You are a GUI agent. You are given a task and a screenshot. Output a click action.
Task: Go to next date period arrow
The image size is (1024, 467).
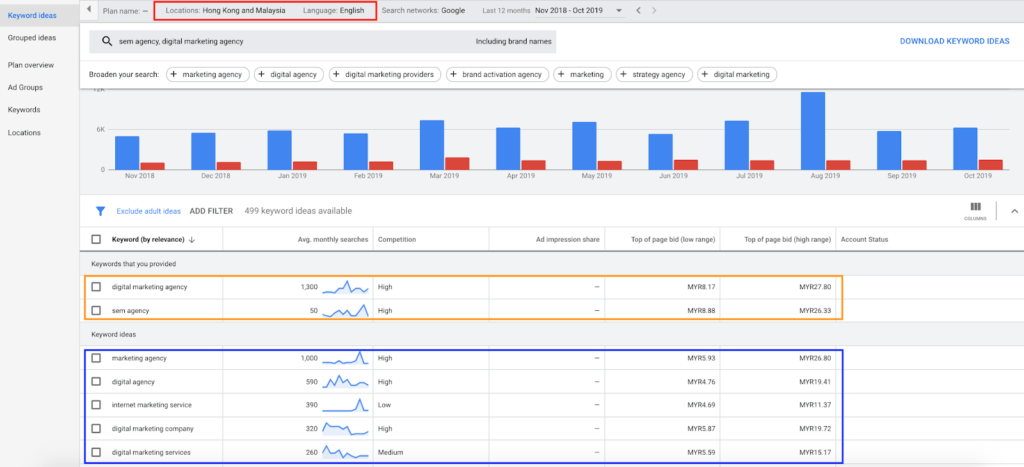click(x=654, y=10)
